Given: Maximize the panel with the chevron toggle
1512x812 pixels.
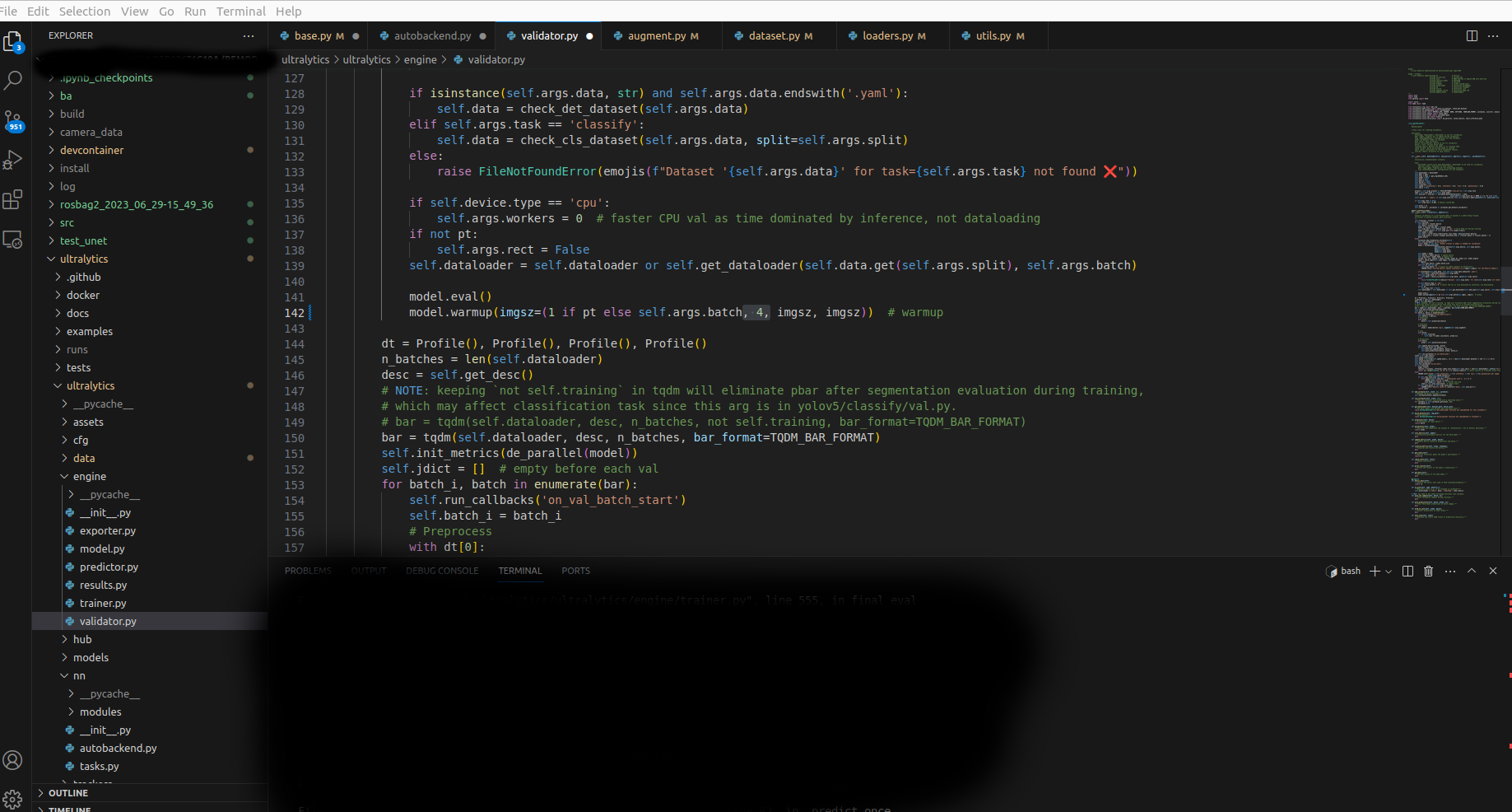Looking at the screenshot, I should coord(1470,571).
